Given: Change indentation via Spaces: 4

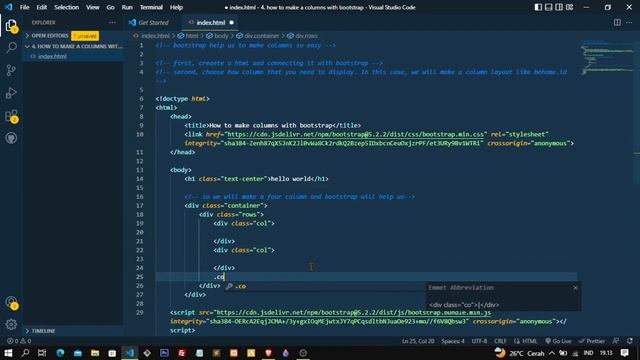Looking at the screenshot, I should tap(453, 341).
